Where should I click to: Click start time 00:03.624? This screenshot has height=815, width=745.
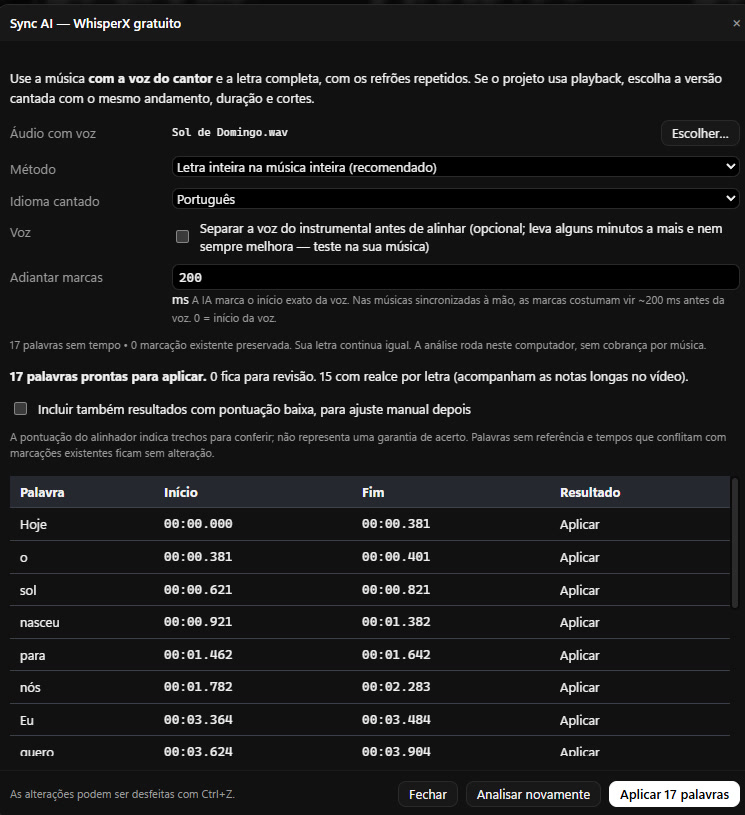(x=198, y=751)
